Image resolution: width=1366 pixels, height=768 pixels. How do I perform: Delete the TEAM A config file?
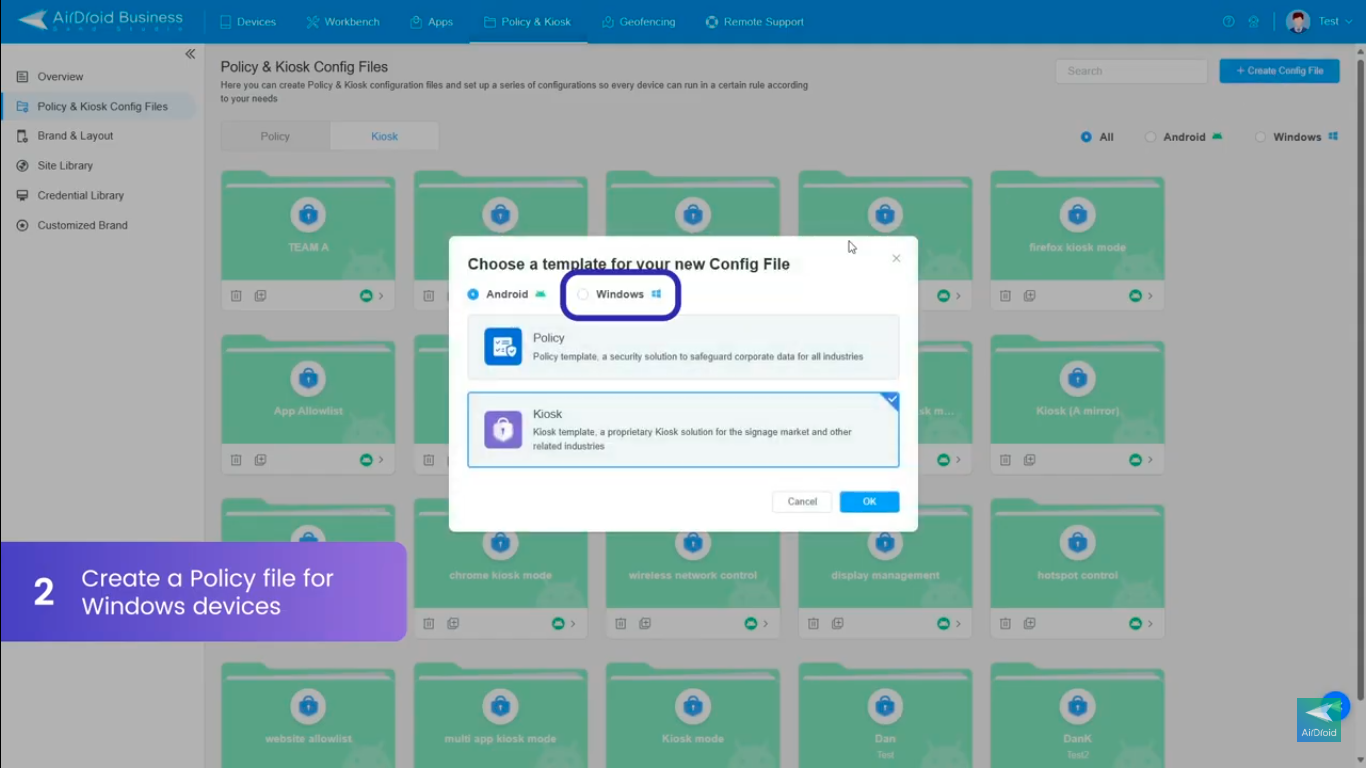[x=236, y=296]
